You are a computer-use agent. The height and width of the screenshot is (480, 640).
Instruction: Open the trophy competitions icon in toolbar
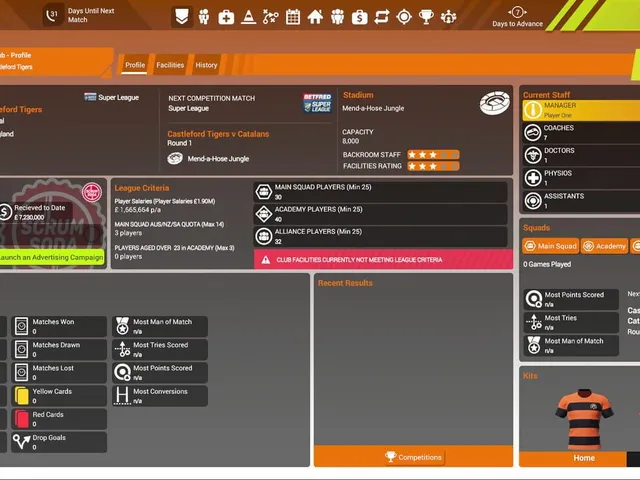pyautogui.click(x=426, y=17)
